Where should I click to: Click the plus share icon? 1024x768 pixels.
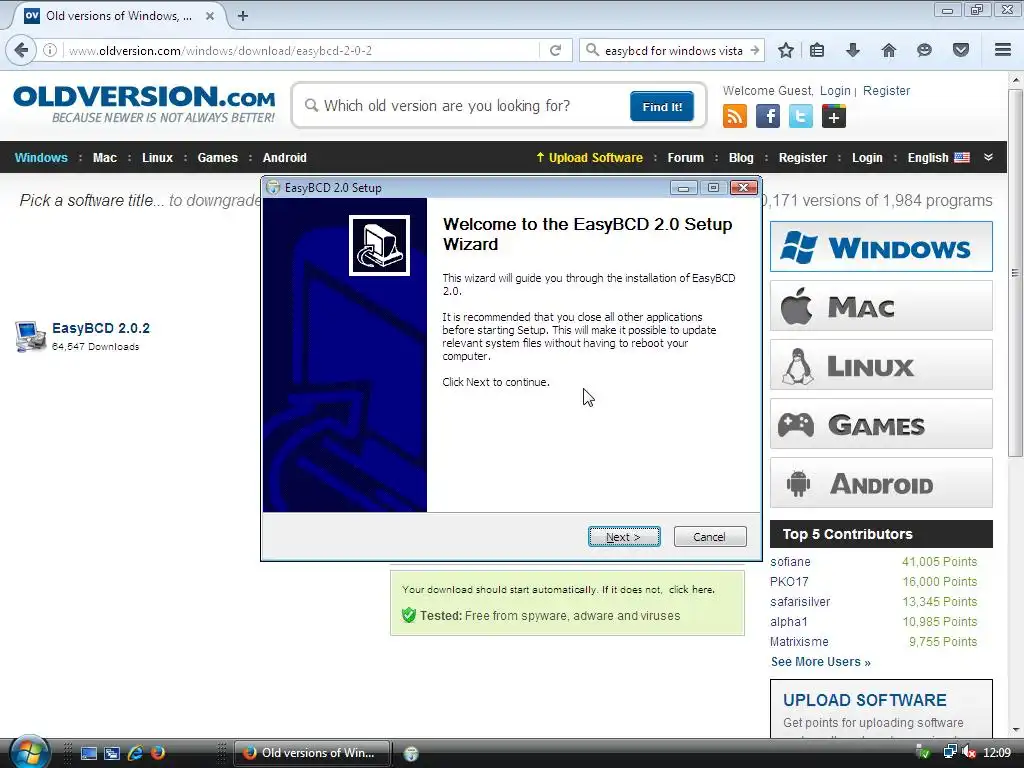click(833, 116)
